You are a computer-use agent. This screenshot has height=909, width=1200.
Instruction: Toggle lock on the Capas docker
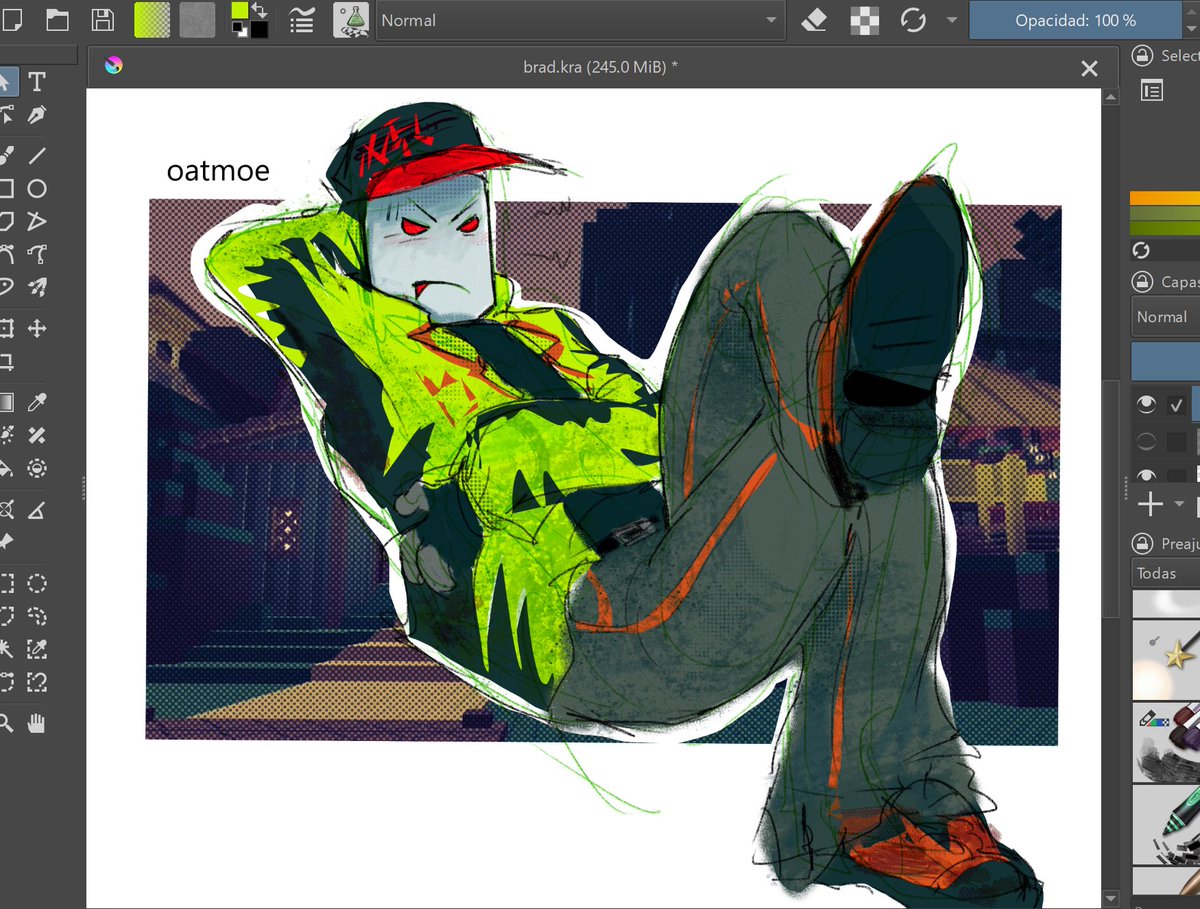(x=1140, y=282)
